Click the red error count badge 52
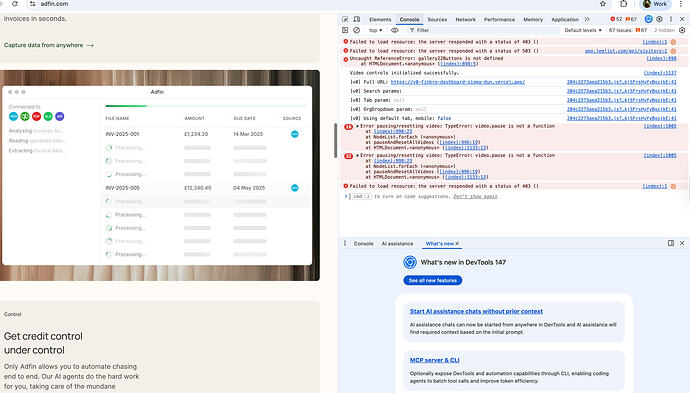This screenshot has width=690, height=393. tap(616, 19)
